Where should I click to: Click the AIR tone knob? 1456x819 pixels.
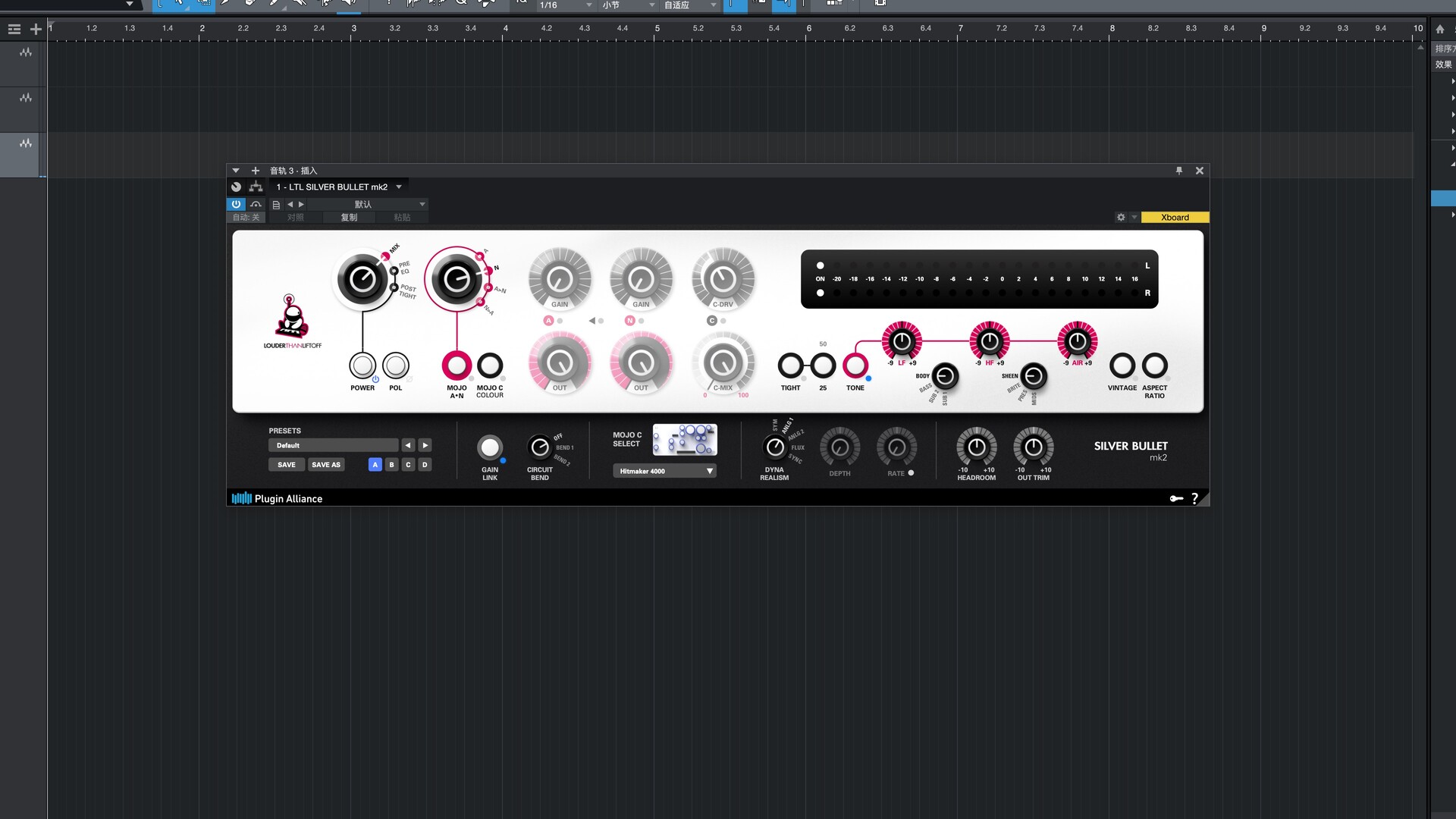[1078, 341]
